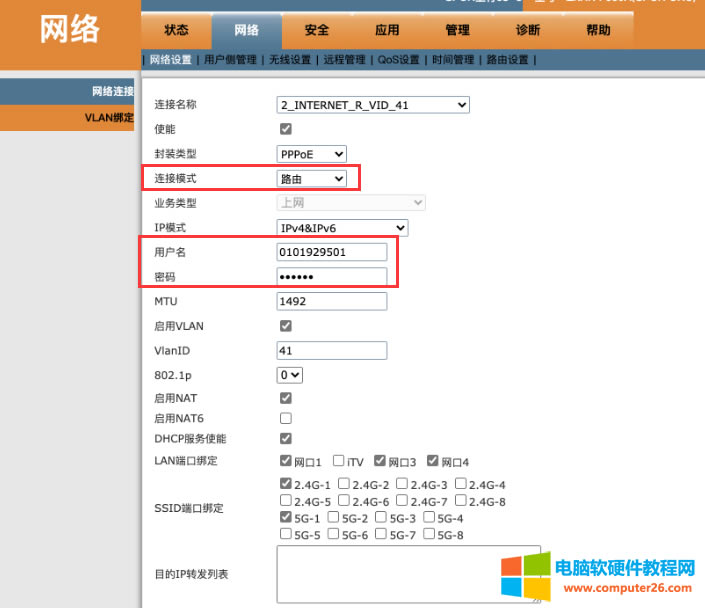Viewport: 705px width, 608px height.
Task: Toggle the 使能 checkbox
Action: click(286, 129)
